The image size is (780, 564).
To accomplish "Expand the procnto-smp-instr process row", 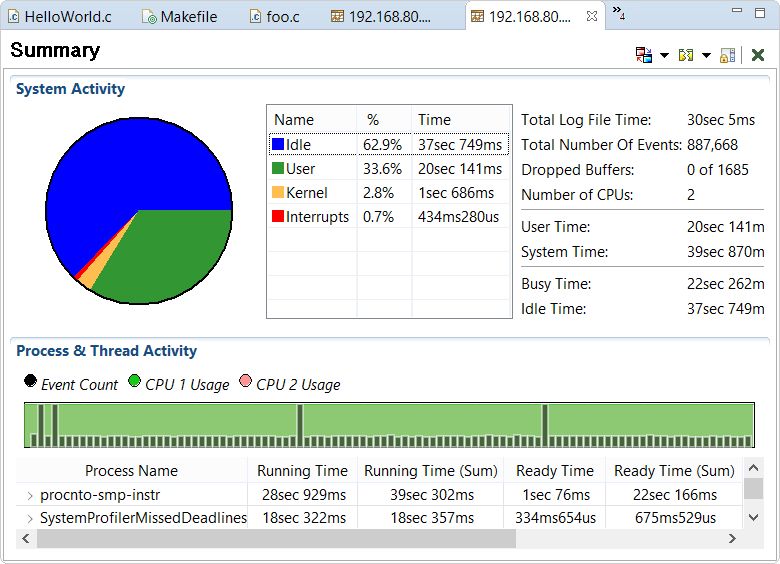I will tap(30, 495).
